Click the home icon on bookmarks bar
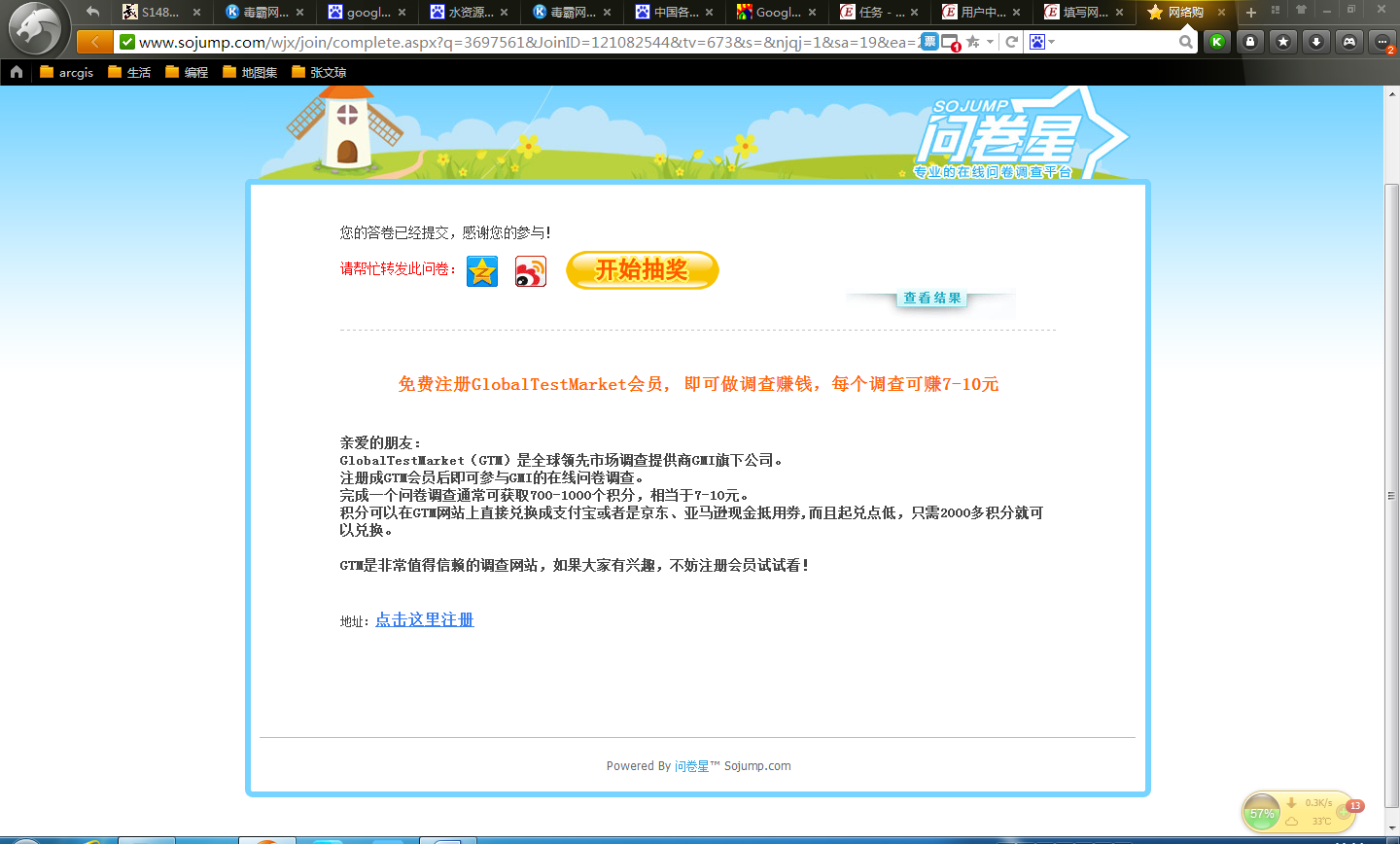Image resolution: width=1400 pixels, height=844 pixels. tap(17, 72)
